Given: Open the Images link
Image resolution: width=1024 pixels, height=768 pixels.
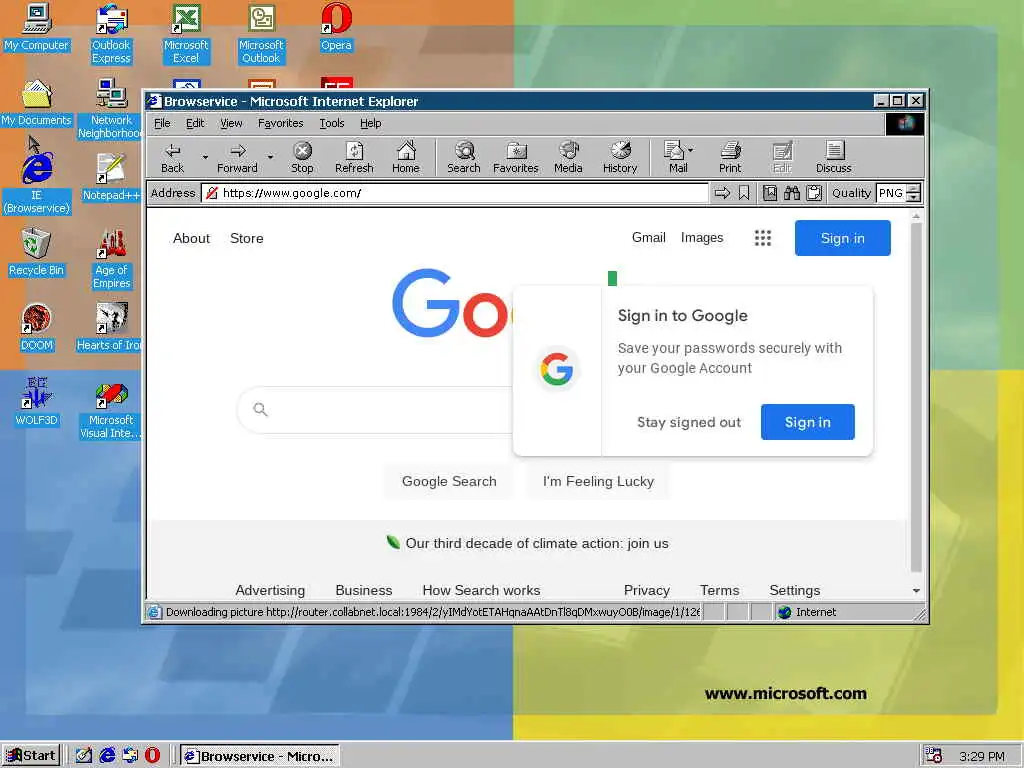Looking at the screenshot, I should 702,238.
